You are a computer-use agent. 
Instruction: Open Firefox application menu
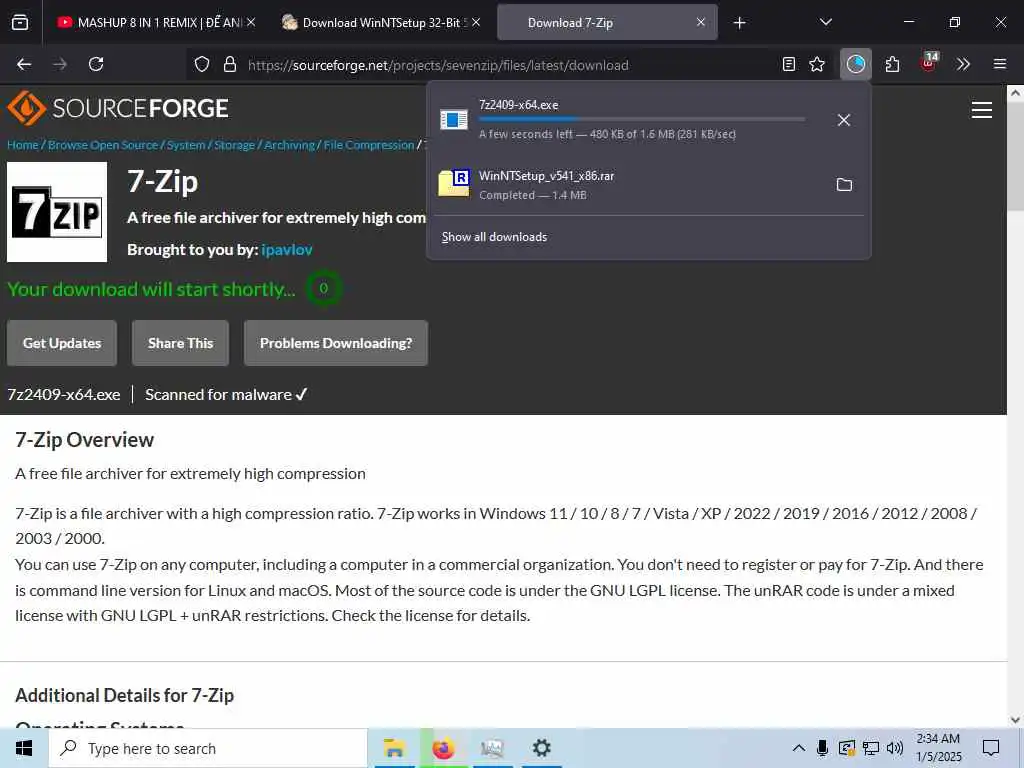pyautogui.click(x=999, y=64)
